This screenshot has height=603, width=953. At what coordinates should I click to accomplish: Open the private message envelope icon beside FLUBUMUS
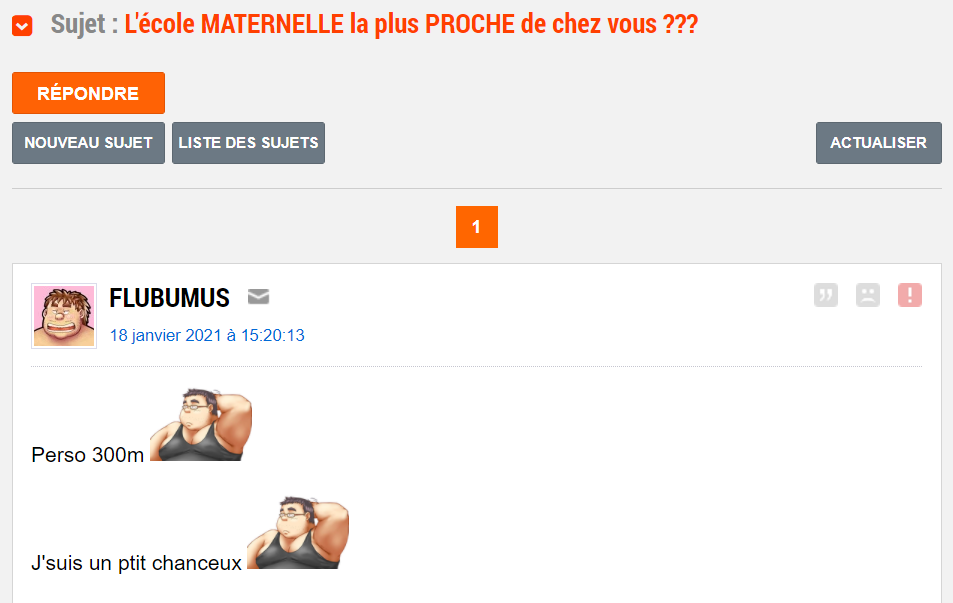(x=258, y=297)
